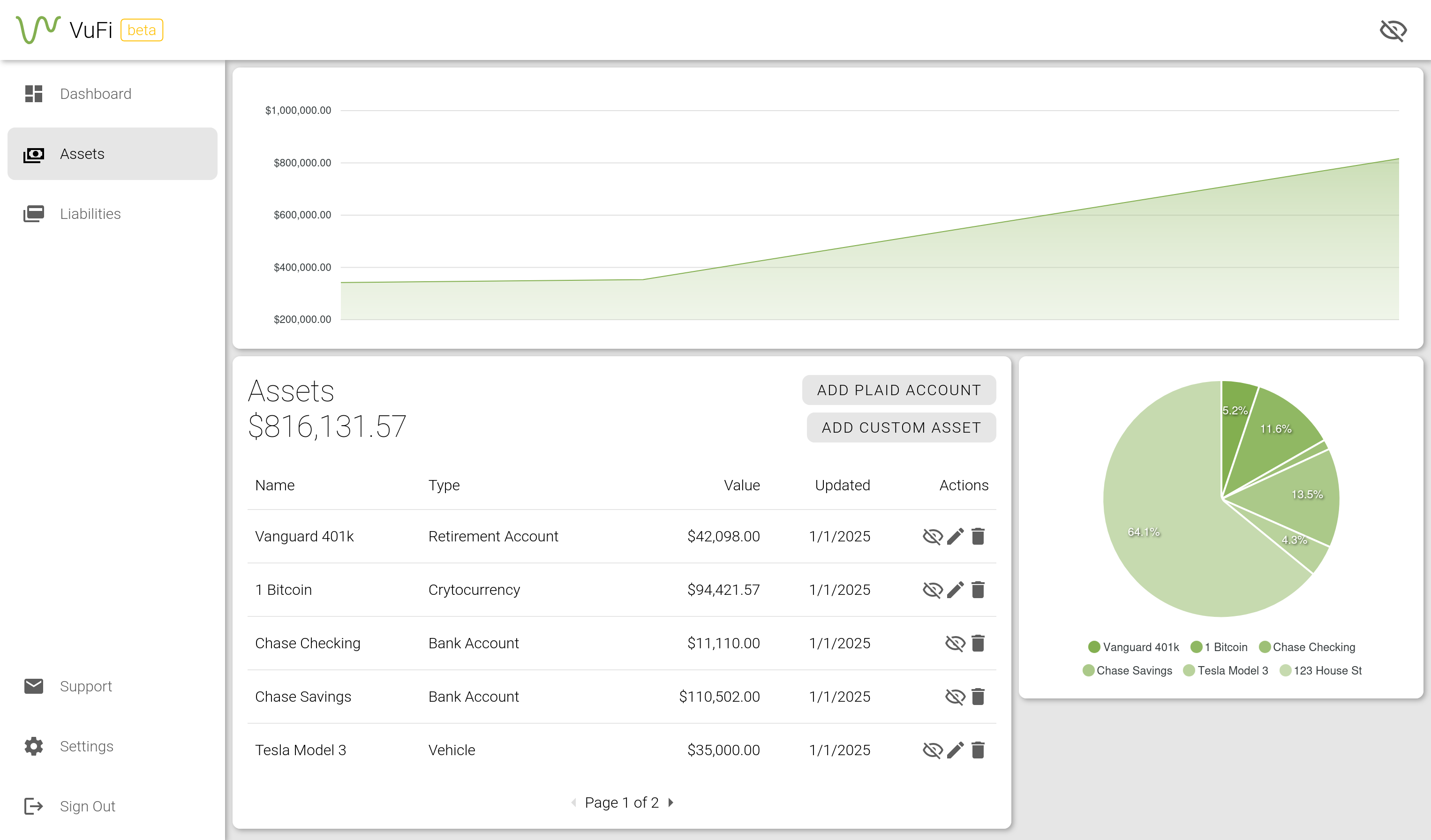The image size is (1431, 840).
Task: Click the Liabilities card icon
Action: 33,214
